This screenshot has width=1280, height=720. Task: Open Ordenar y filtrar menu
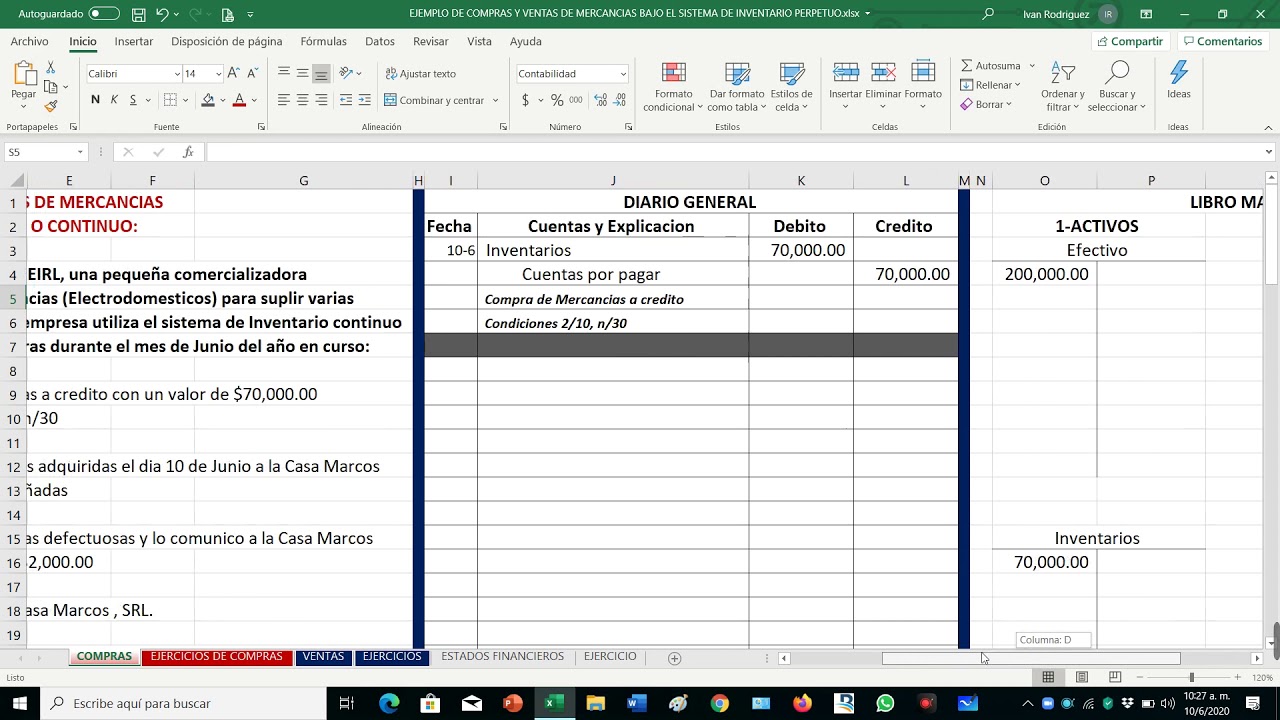[1062, 87]
